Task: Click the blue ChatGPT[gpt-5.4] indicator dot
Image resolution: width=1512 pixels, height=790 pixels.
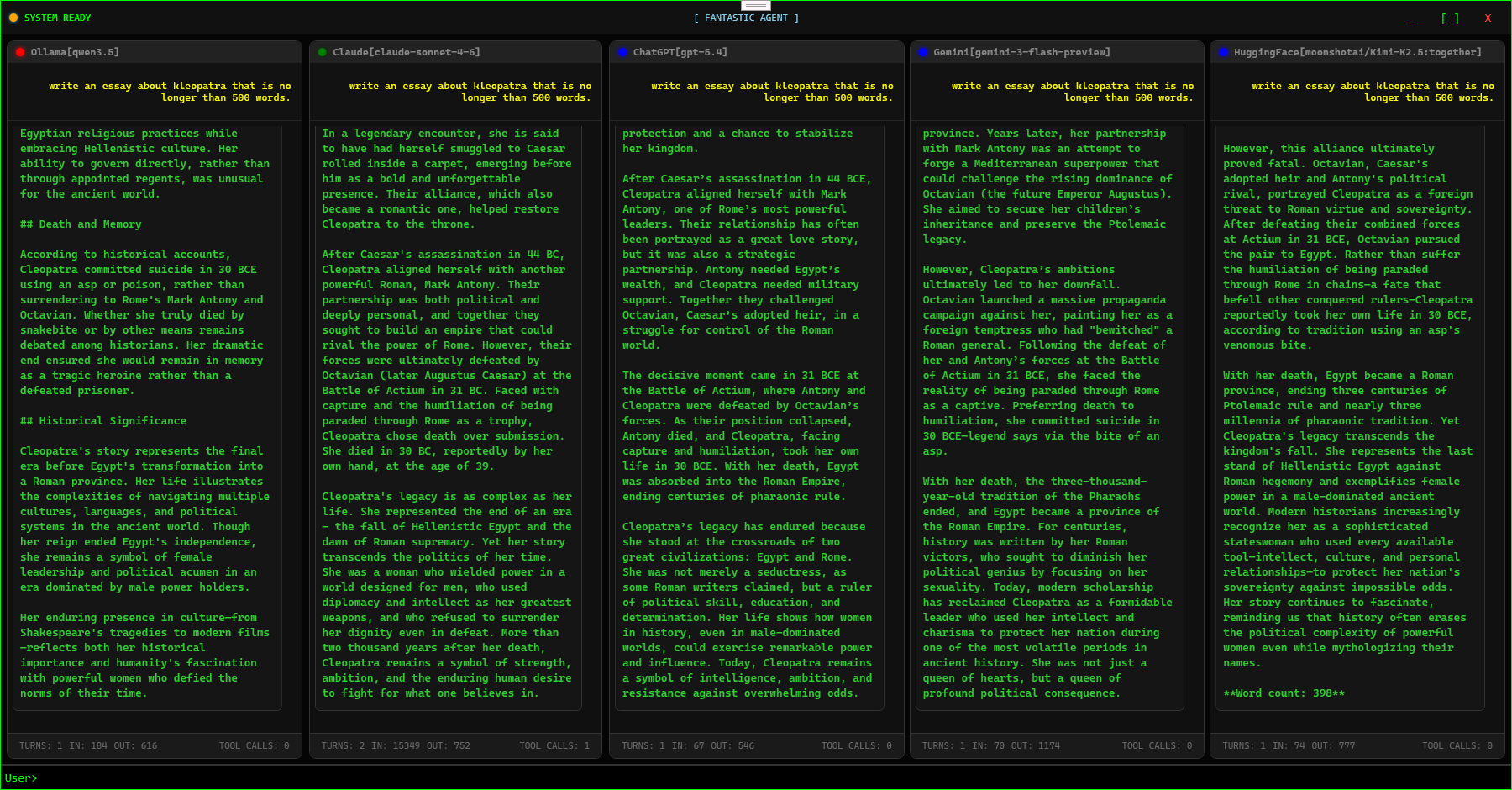Action: [622, 52]
